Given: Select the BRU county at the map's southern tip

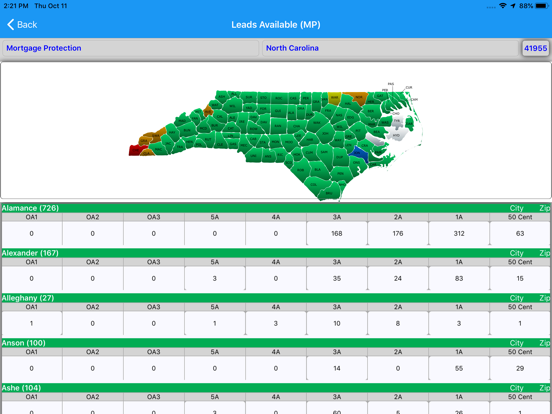Looking at the screenshot, I should coord(328,193).
